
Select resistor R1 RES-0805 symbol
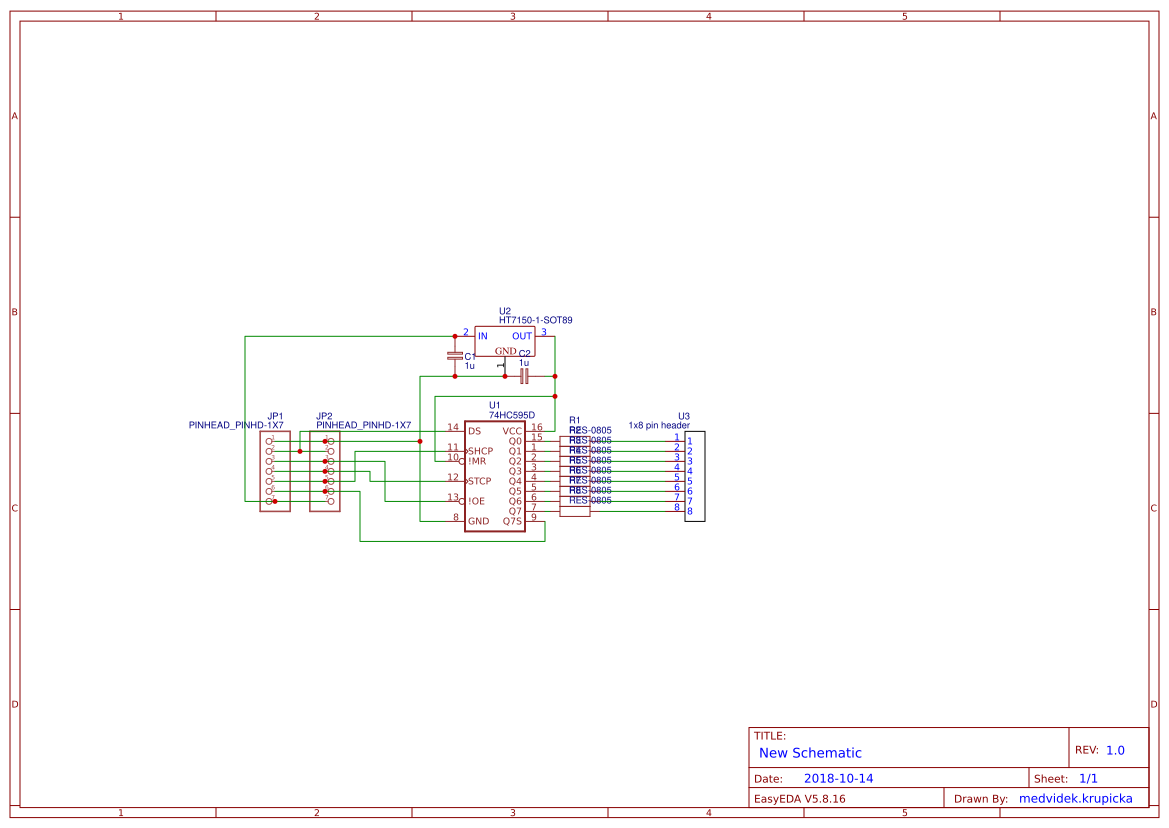pyautogui.click(x=576, y=440)
